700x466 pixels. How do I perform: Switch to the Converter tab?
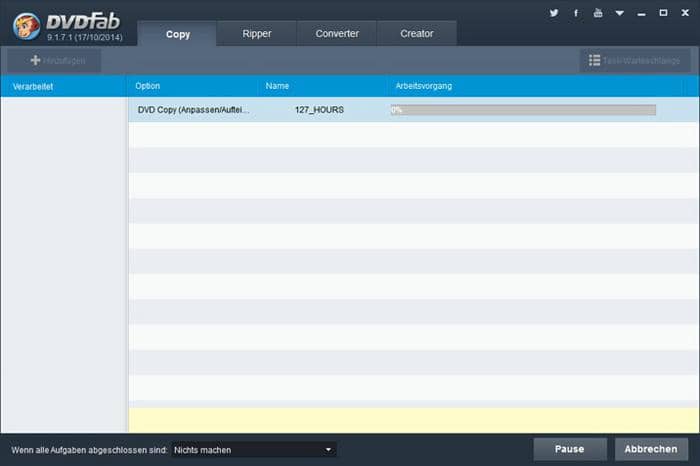(337, 33)
